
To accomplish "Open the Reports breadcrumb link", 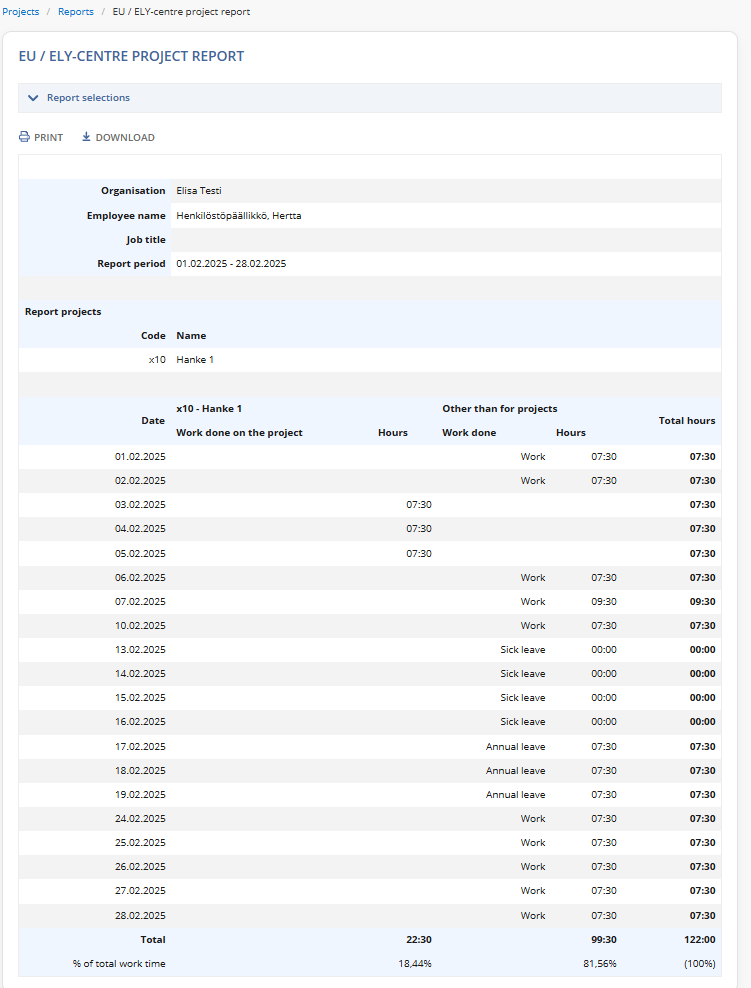I will pyautogui.click(x=76, y=11).
